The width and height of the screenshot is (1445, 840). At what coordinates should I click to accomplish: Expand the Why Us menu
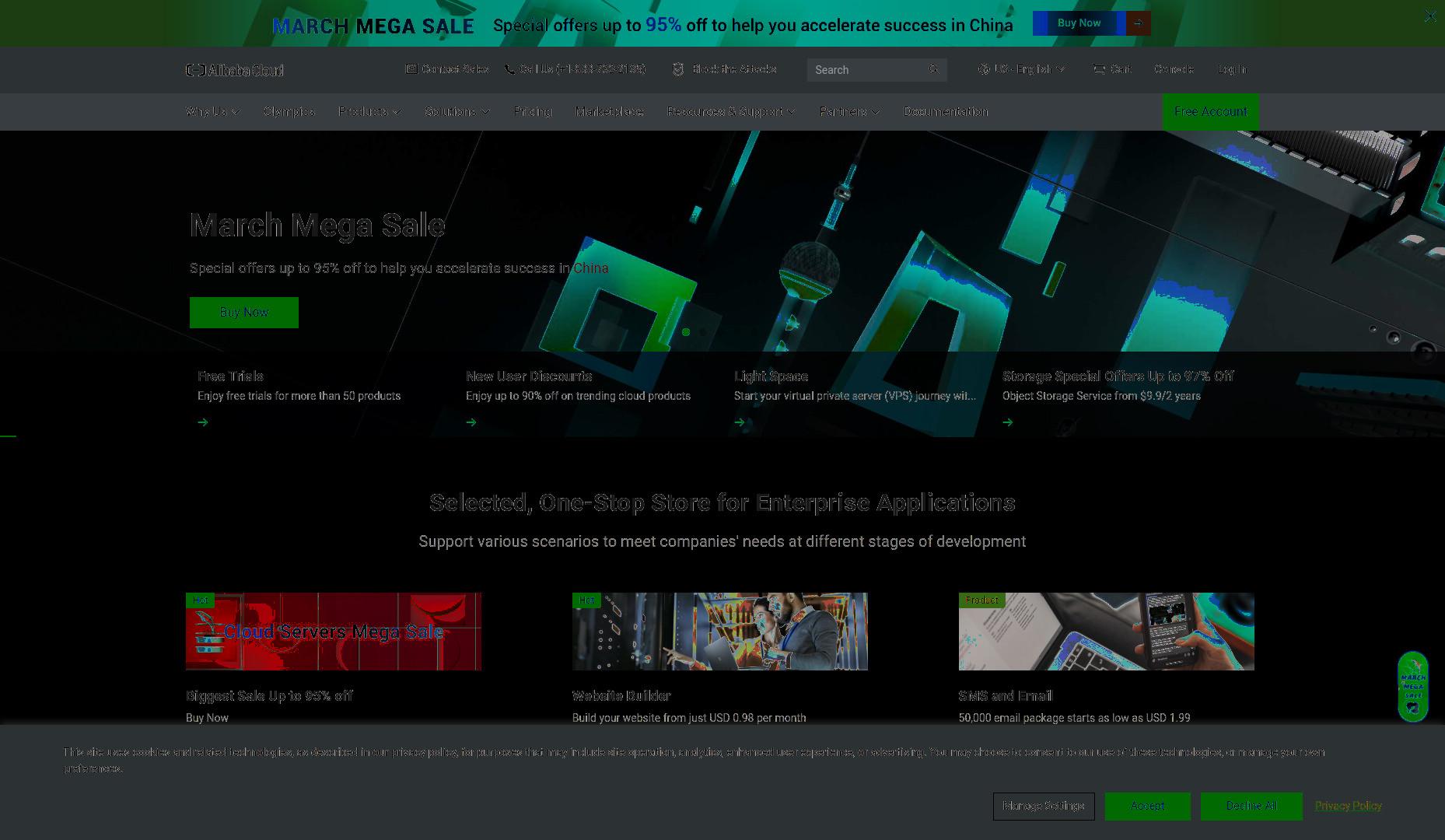tap(213, 111)
